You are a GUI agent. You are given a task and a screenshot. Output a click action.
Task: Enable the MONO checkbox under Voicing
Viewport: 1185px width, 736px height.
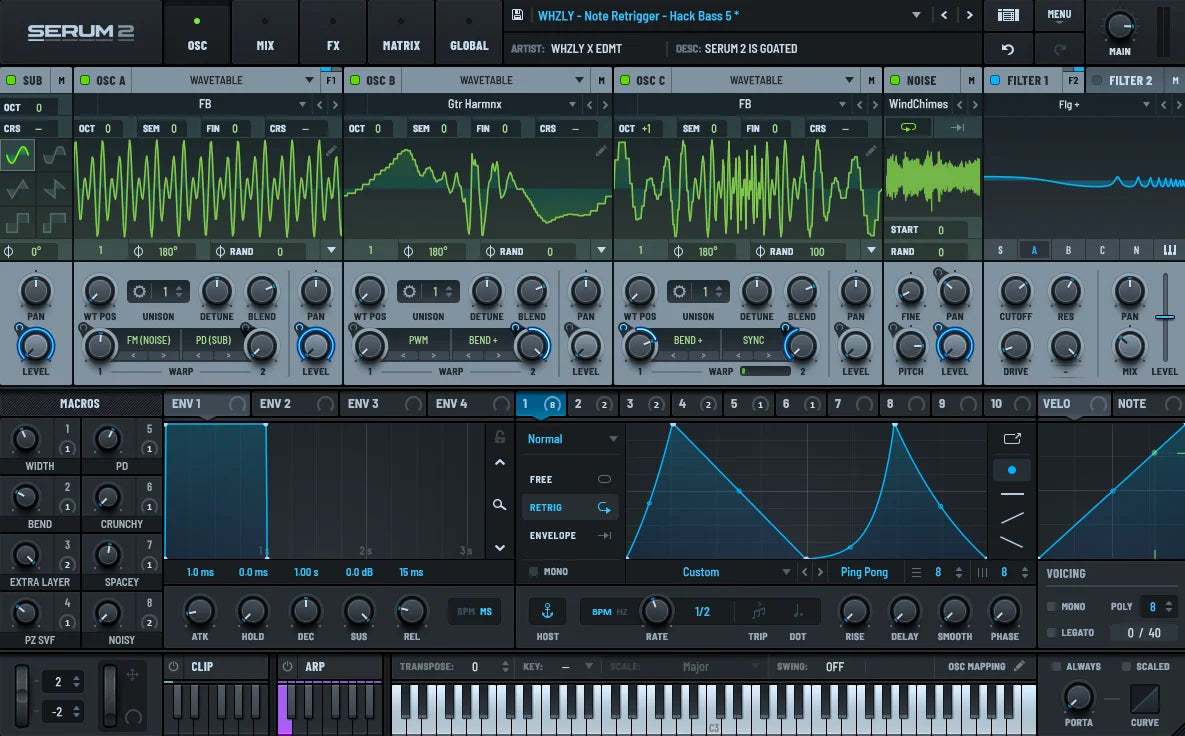click(1051, 607)
